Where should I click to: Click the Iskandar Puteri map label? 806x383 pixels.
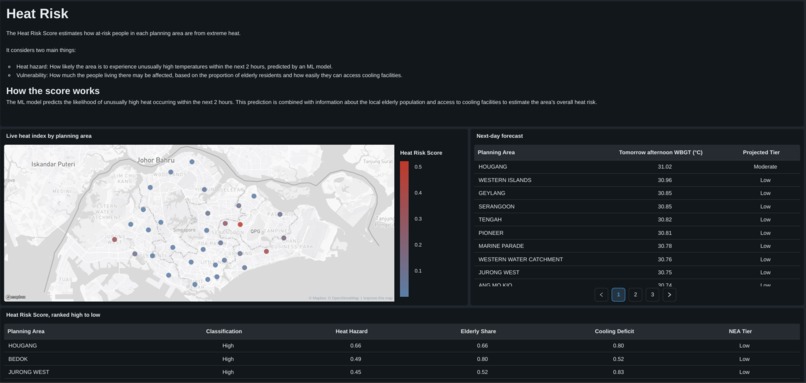[53, 165]
